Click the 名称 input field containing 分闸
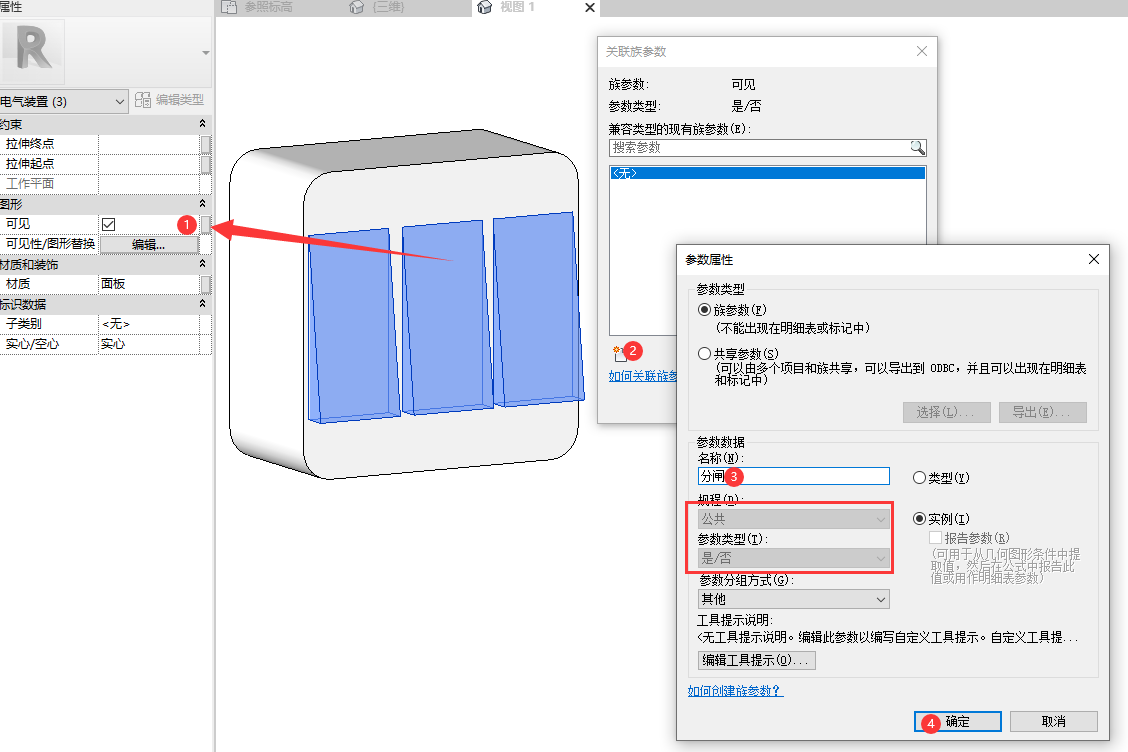 [x=793, y=476]
